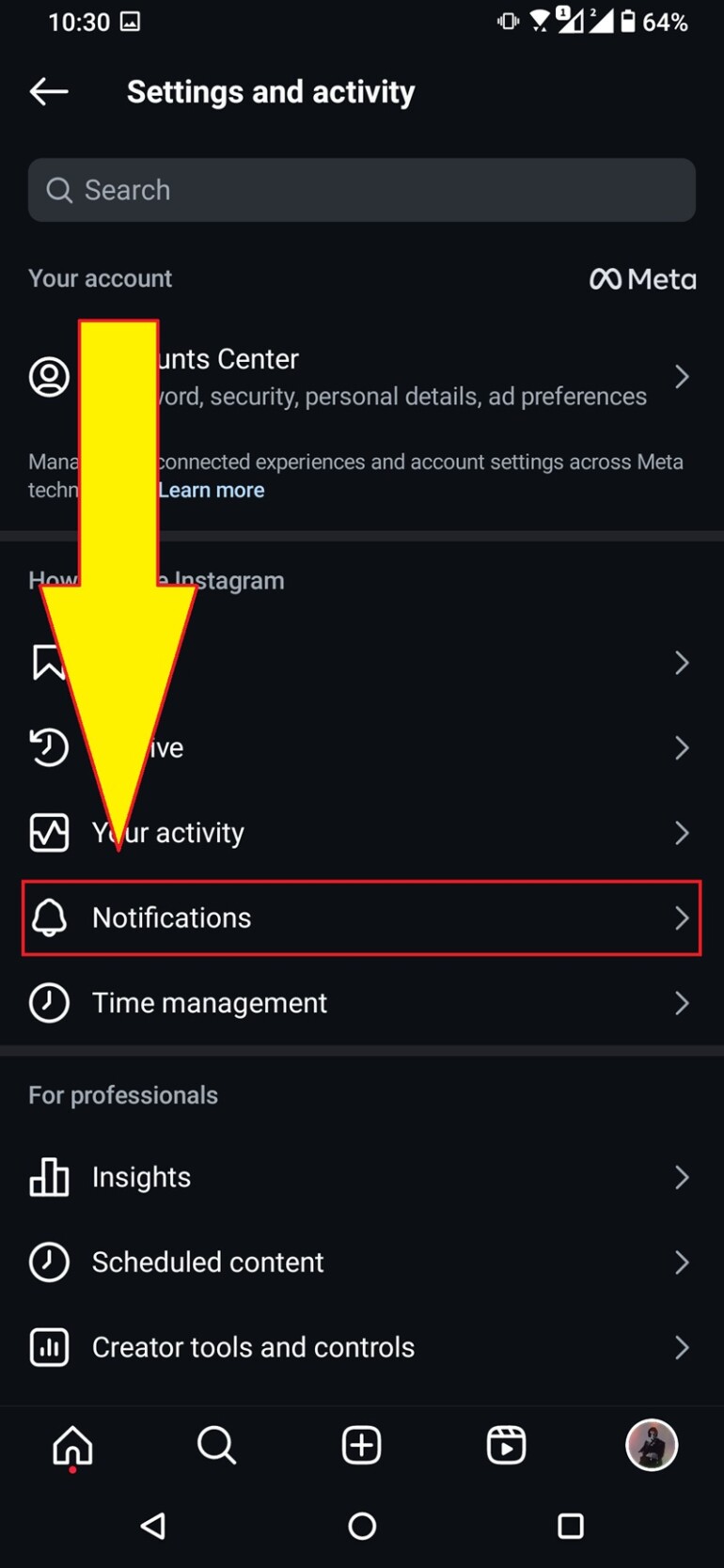724x1568 pixels.
Task: Click the Scheduled content clock icon
Action: 49,1262
